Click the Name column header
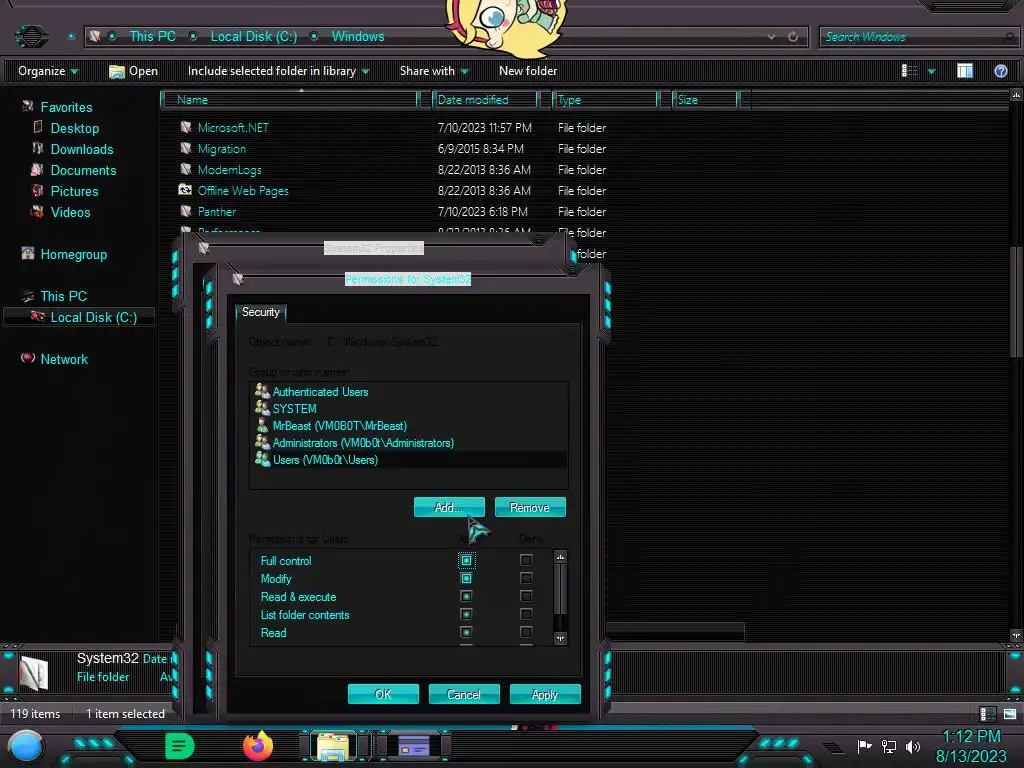The height and width of the screenshot is (768, 1024). pos(290,99)
